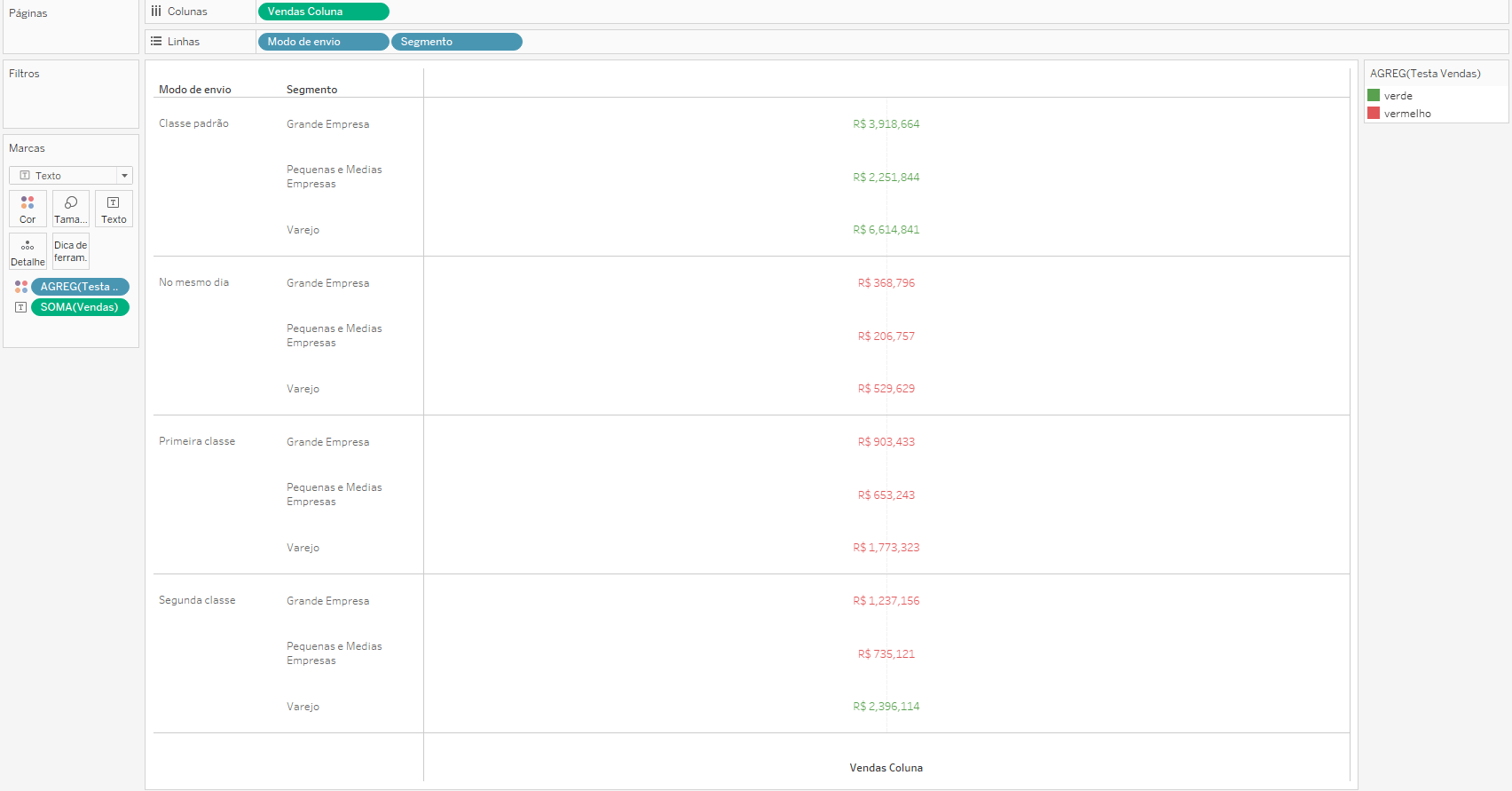Open the Cor color card
The width and height of the screenshot is (1512, 791).
[28, 209]
